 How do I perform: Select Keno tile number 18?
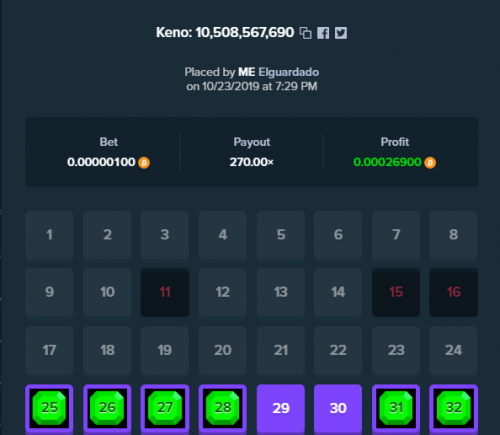point(107,350)
